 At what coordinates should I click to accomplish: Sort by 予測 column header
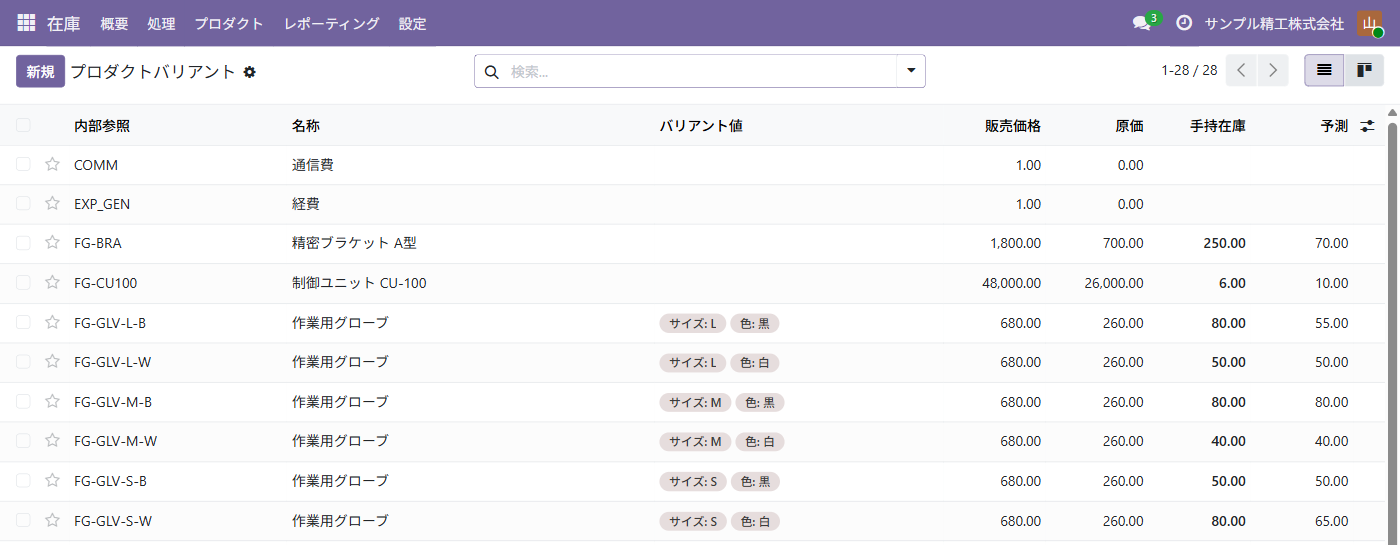(x=1334, y=126)
